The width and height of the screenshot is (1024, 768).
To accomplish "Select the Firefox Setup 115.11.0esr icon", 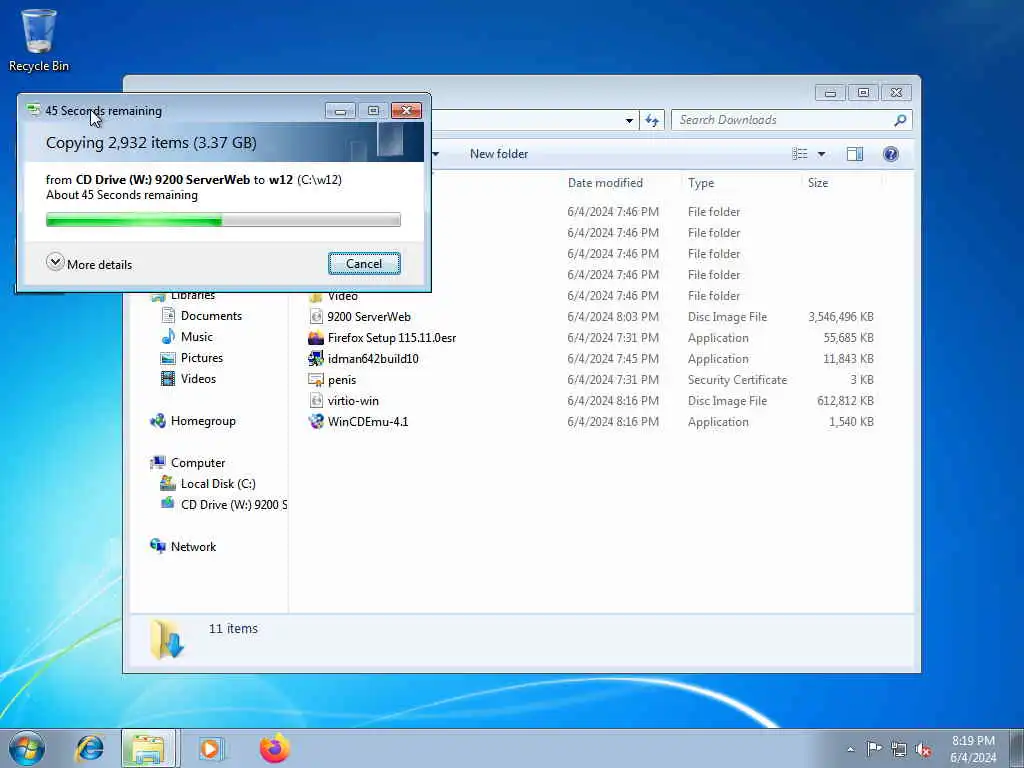I will click(x=316, y=338).
